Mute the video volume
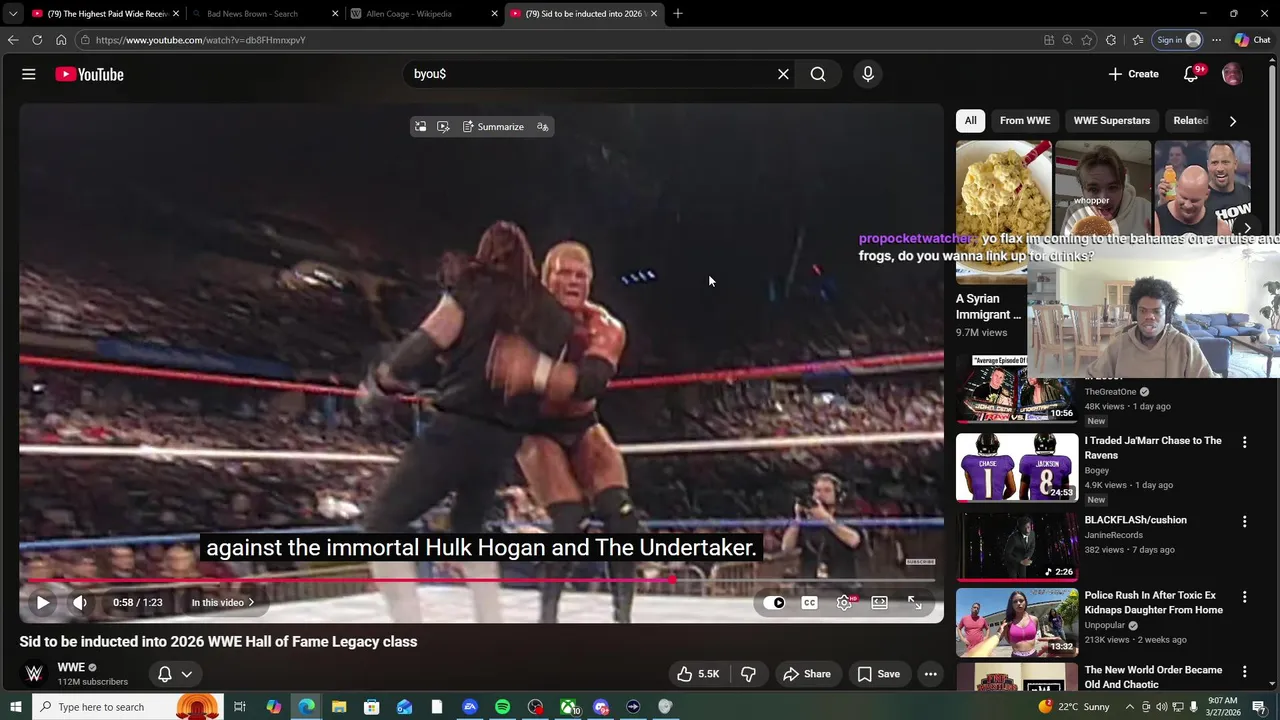This screenshot has width=1280, height=720. (x=80, y=602)
